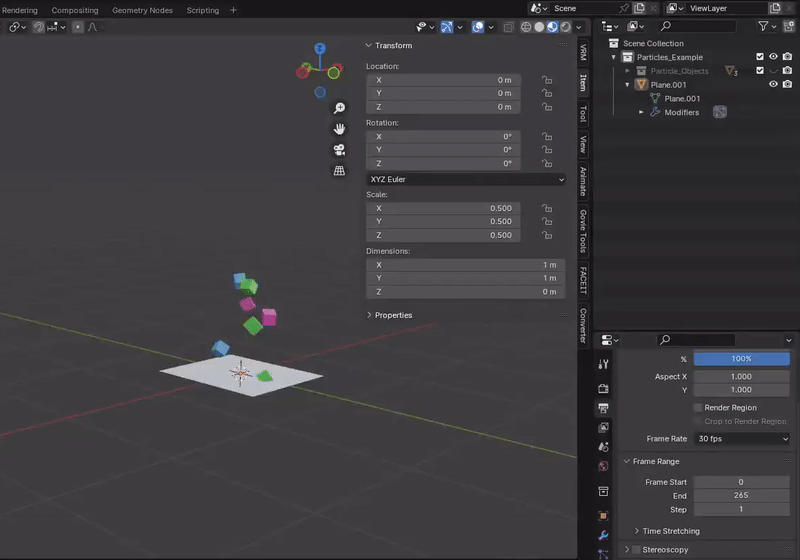Open the Output properties tab icon
This screenshot has height=560, width=800.
tap(603, 408)
